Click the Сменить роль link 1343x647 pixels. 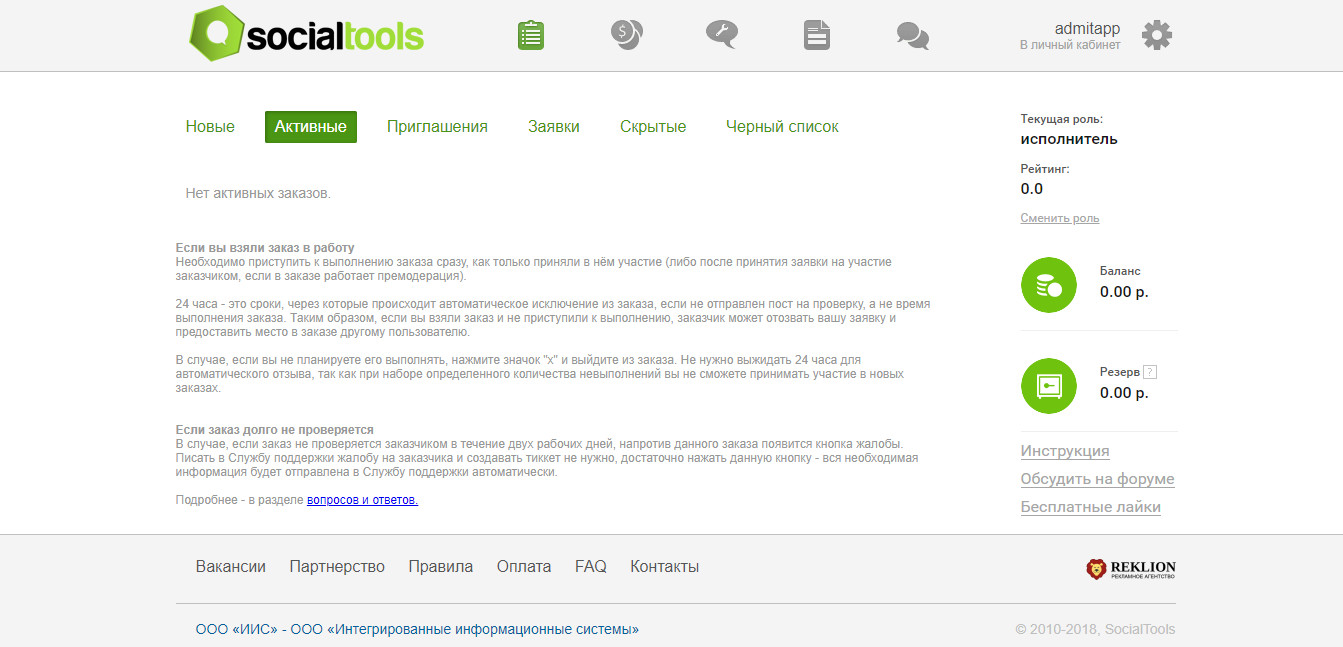point(1059,217)
